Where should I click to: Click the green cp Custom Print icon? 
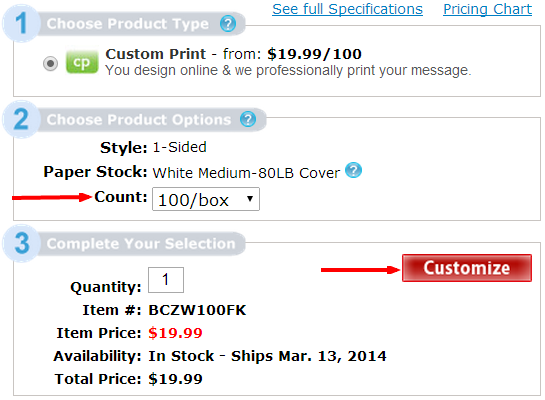click(82, 62)
